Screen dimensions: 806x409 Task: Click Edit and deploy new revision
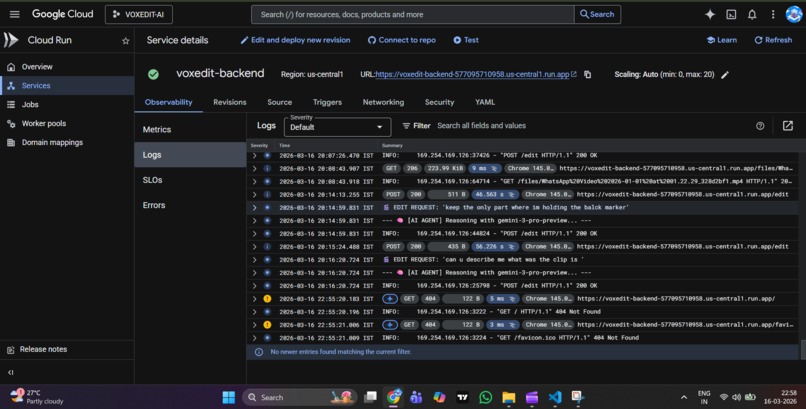[x=295, y=40]
